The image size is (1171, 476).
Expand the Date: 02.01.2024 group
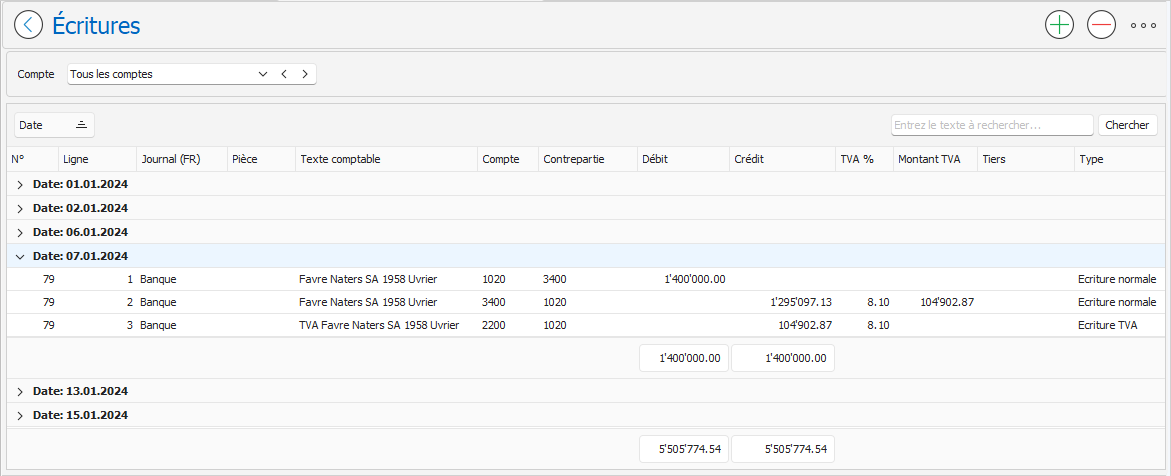click(x=20, y=208)
